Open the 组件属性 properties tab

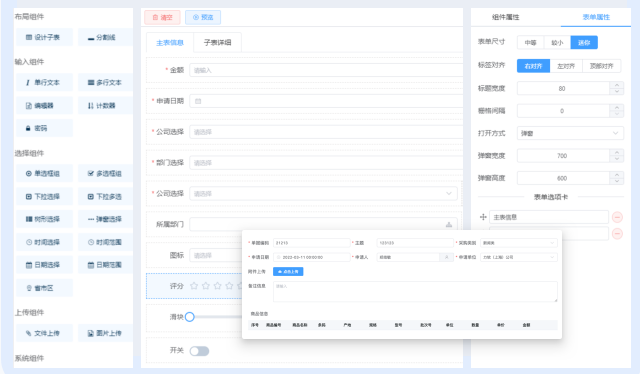click(505, 17)
